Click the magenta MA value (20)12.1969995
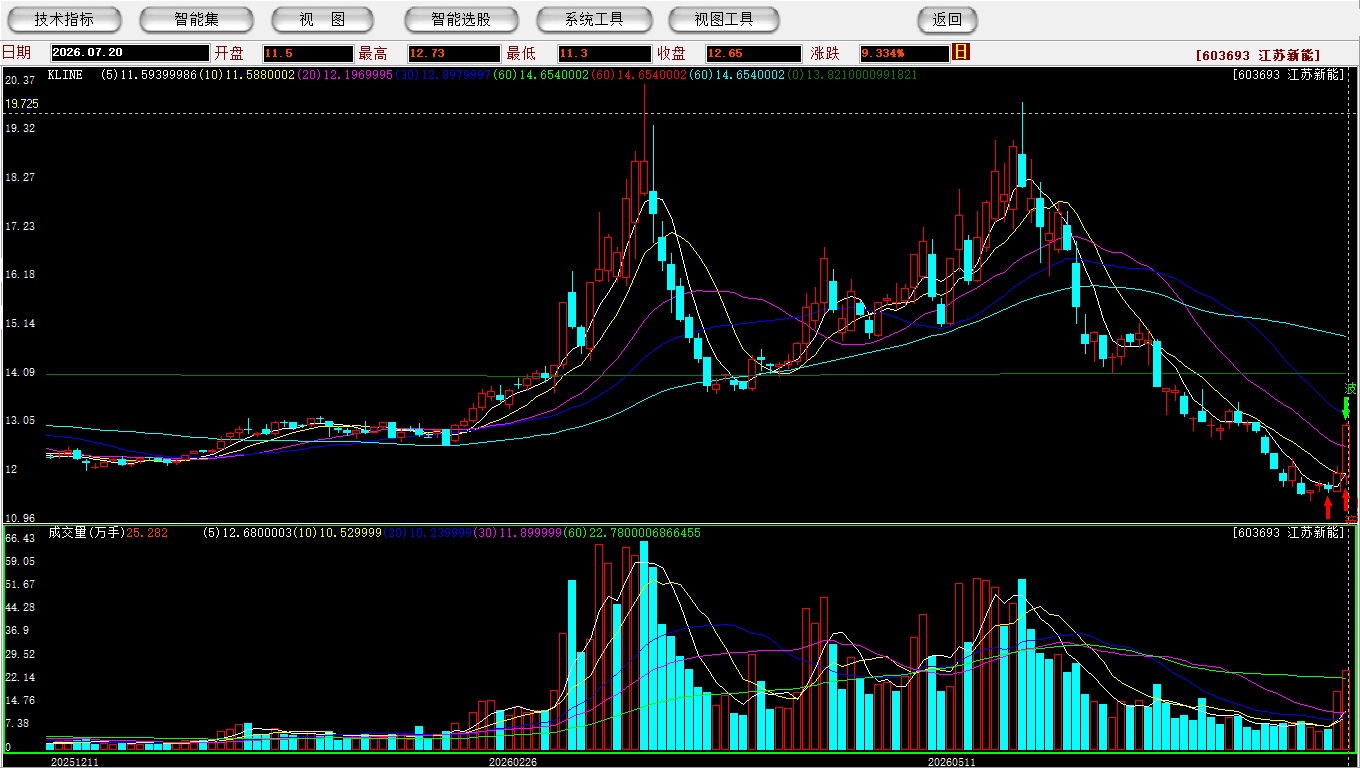The width and height of the screenshot is (1360, 768). (343, 75)
